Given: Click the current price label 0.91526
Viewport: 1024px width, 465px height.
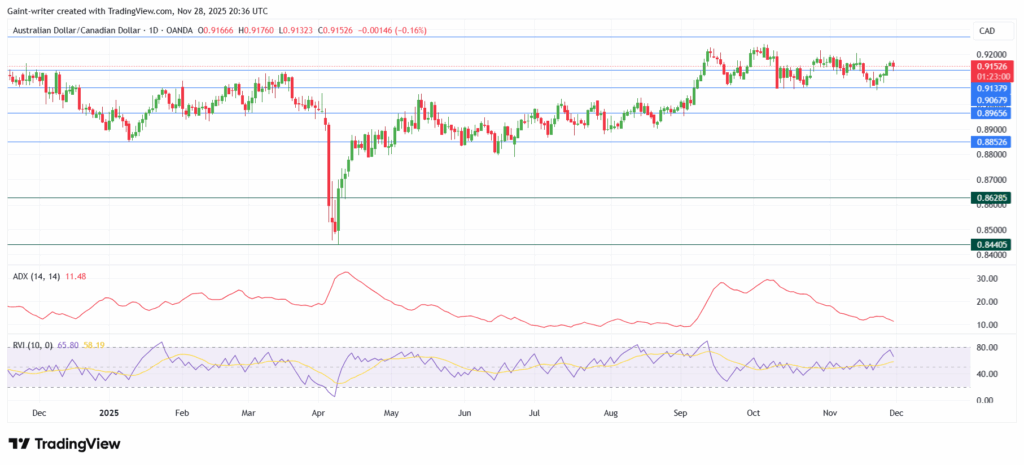Looking at the screenshot, I should (x=992, y=66).
